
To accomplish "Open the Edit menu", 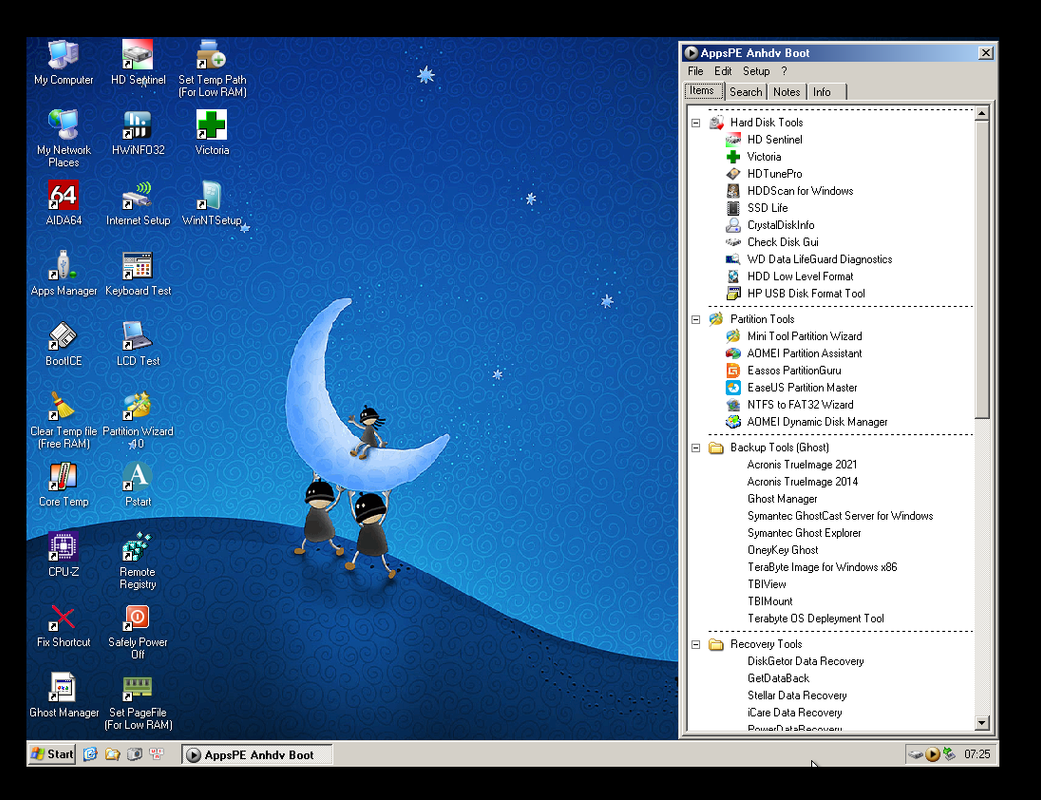I will [722, 71].
